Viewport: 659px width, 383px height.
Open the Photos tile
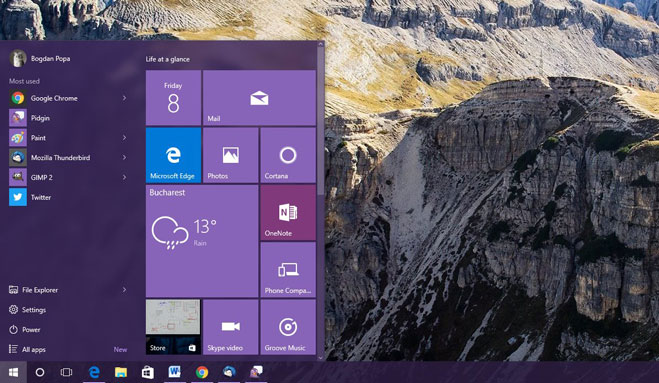pos(230,155)
